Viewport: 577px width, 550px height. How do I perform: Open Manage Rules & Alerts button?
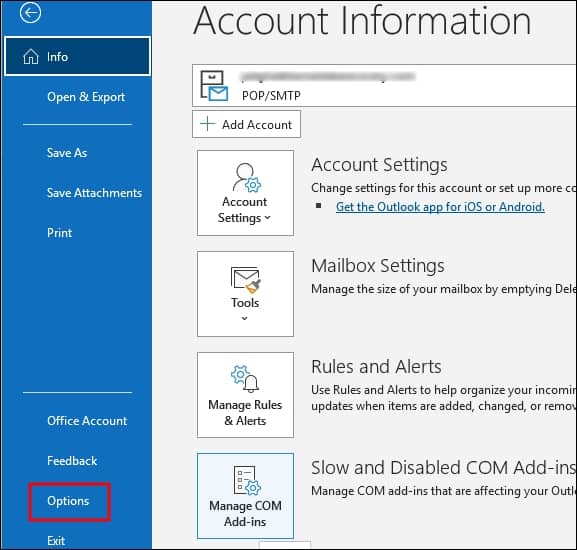245,395
